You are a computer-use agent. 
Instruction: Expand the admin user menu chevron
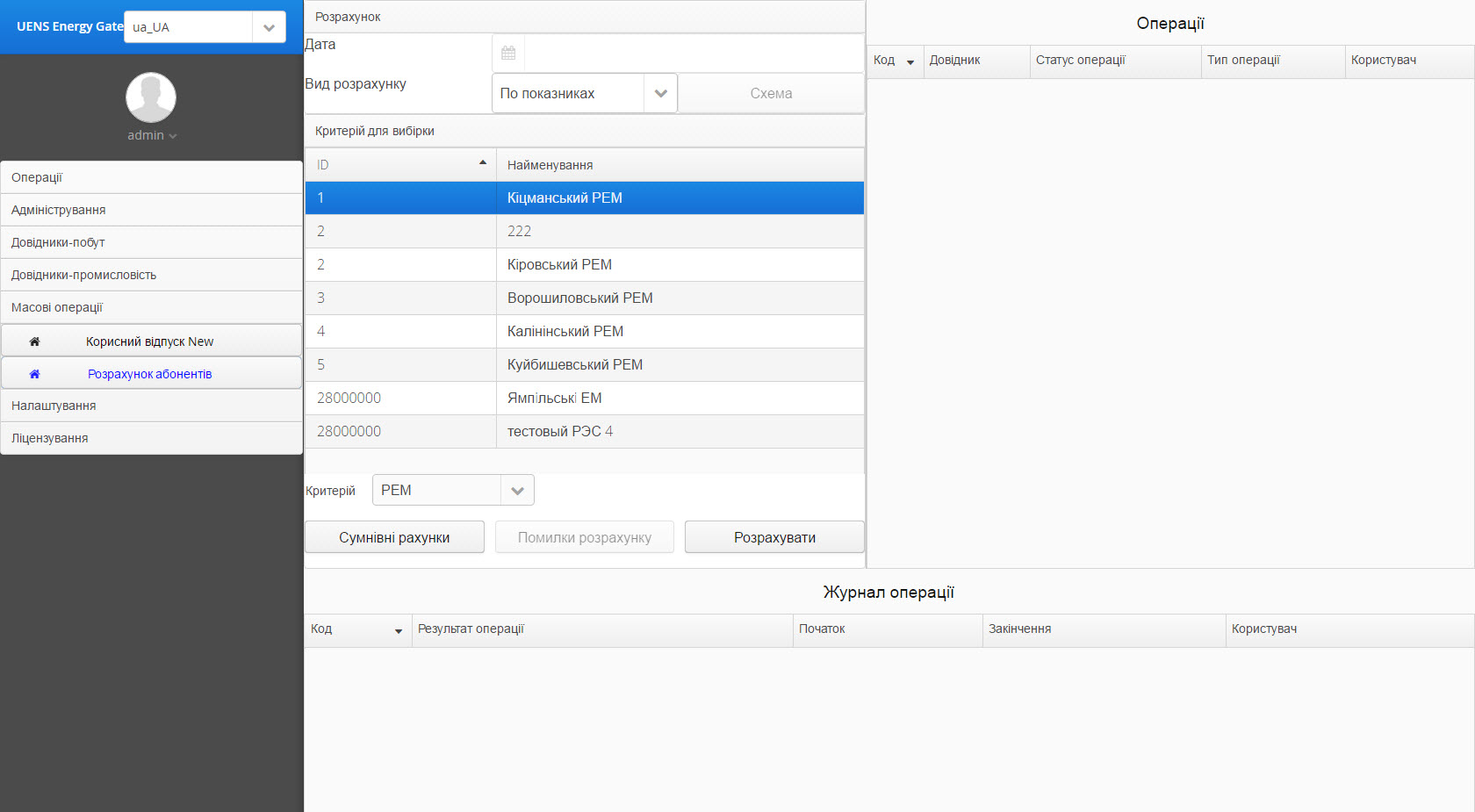point(173,136)
